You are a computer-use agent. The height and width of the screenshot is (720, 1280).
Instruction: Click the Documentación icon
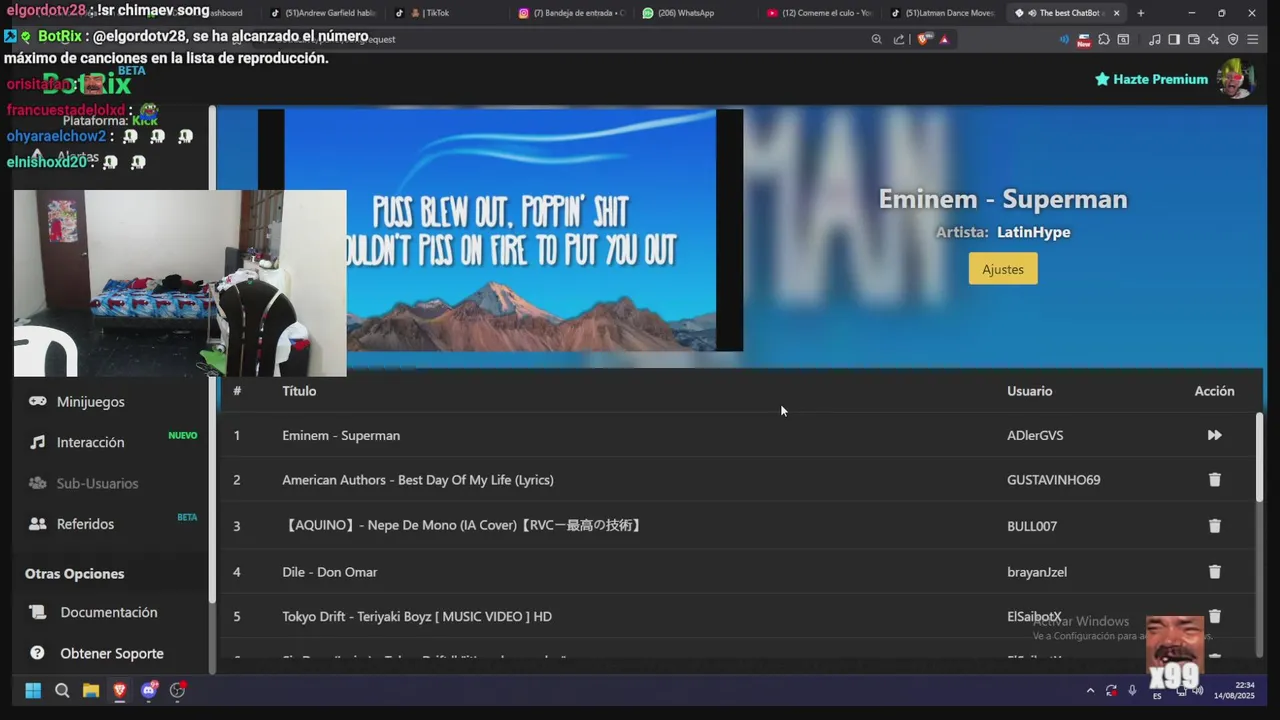click(37, 612)
